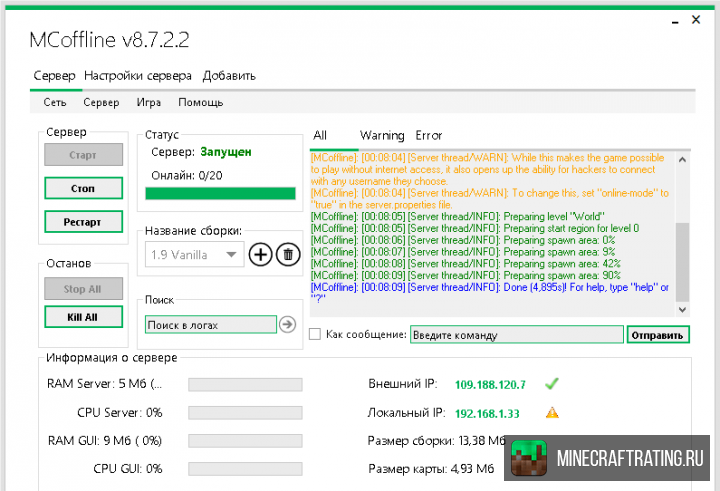Viewport: 720px width, 491px height.
Task: Click 'Размер карты: 4,93 Мб' text
Action: pos(431,469)
